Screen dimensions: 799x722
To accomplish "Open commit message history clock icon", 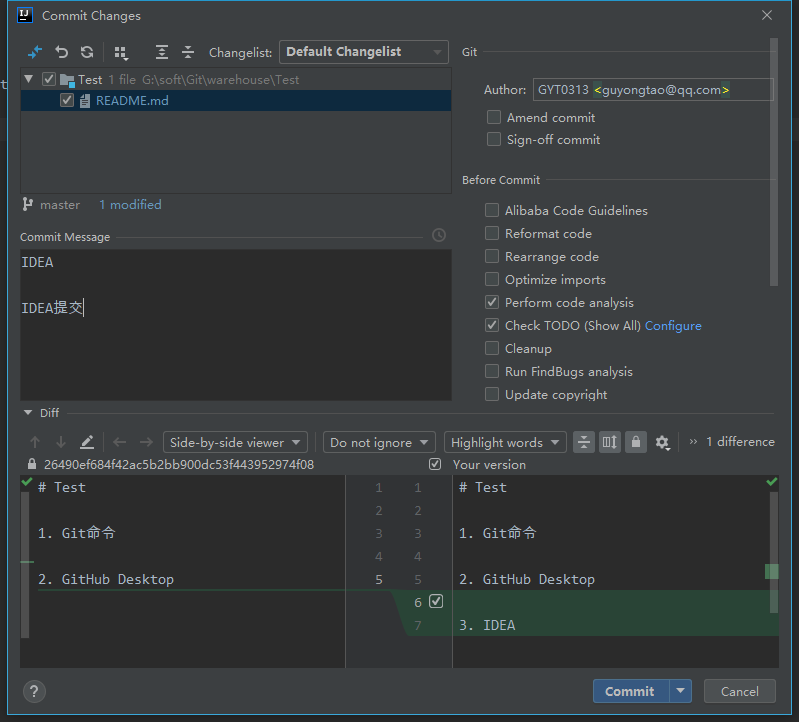I will pyautogui.click(x=439, y=235).
